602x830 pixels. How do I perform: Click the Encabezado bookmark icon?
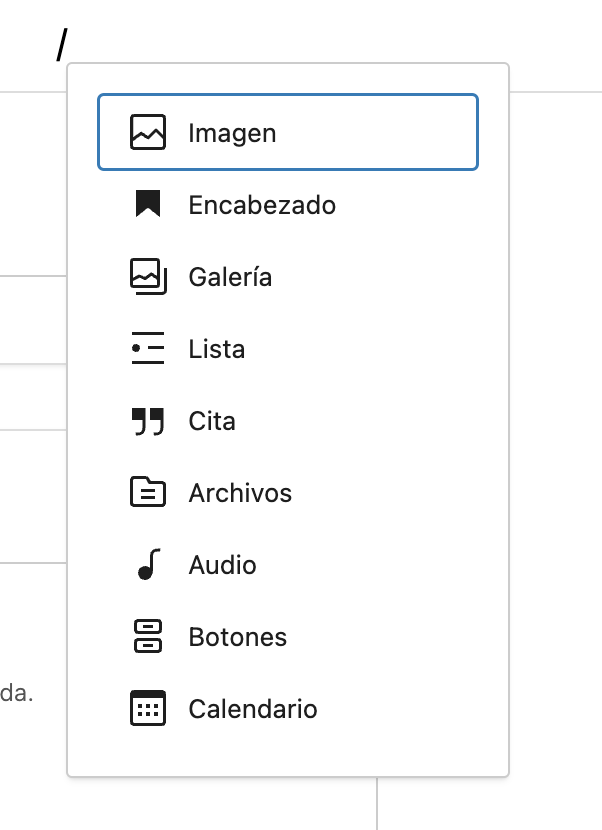tap(148, 205)
